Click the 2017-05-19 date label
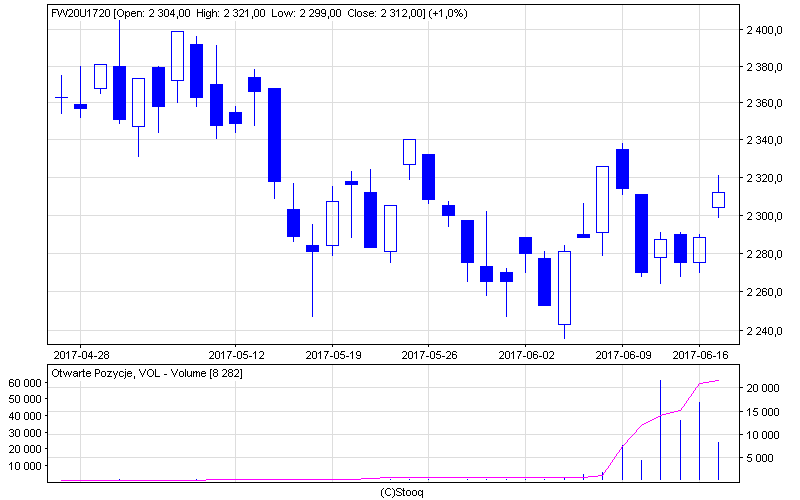 (x=333, y=355)
